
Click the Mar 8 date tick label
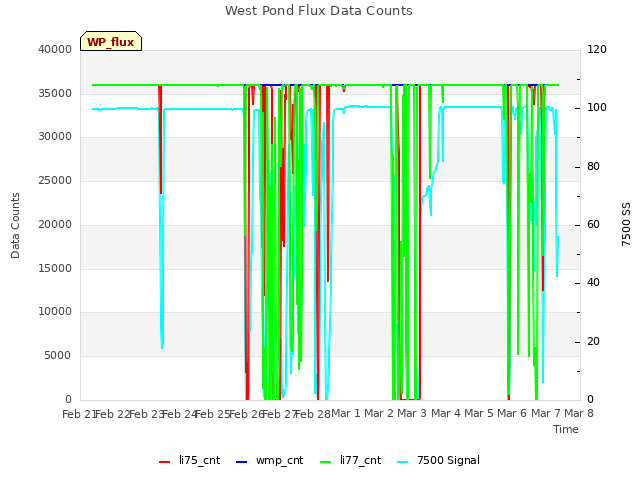point(579,413)
